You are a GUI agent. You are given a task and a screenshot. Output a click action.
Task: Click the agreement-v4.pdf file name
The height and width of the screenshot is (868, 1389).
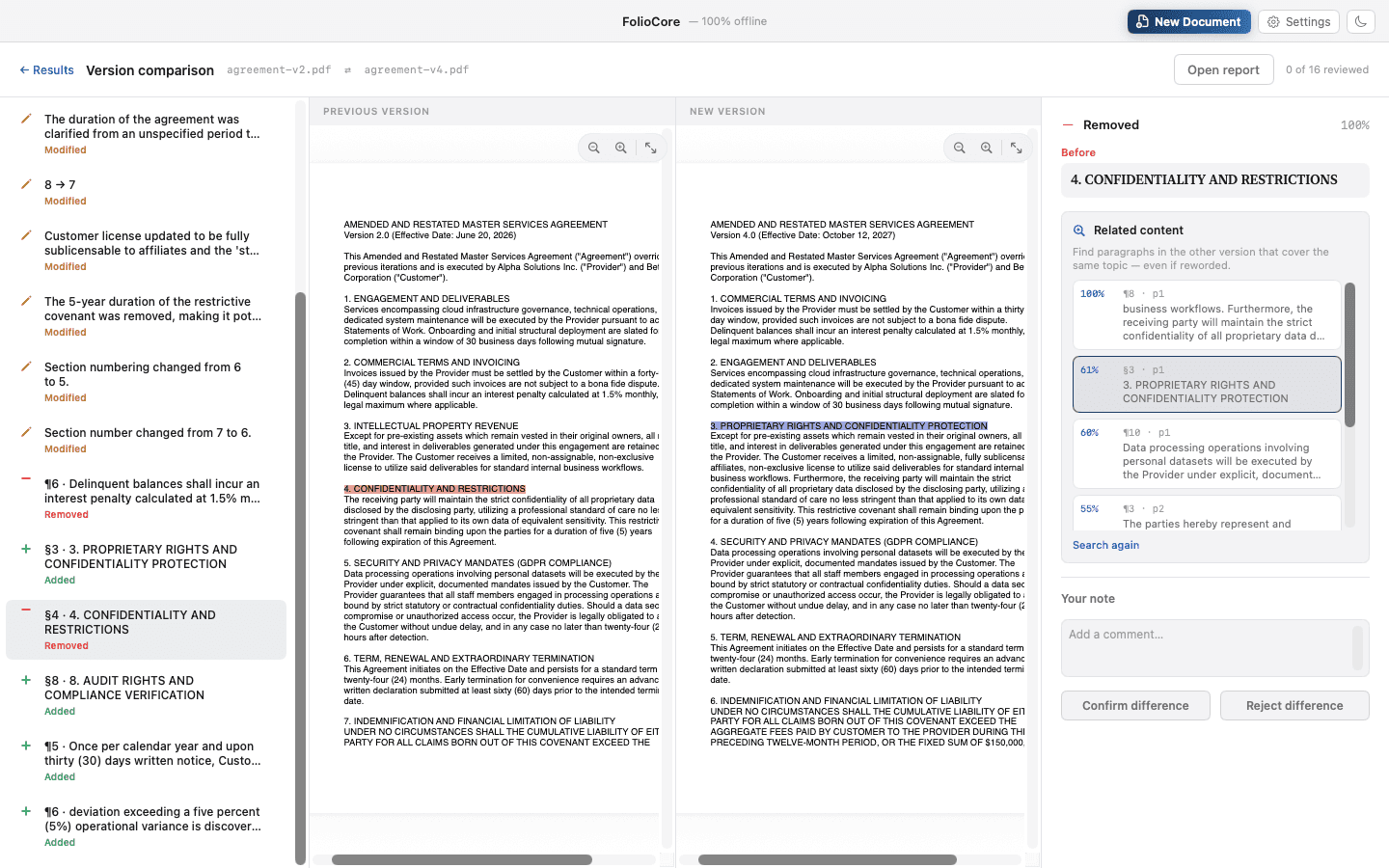click(417, 70)
